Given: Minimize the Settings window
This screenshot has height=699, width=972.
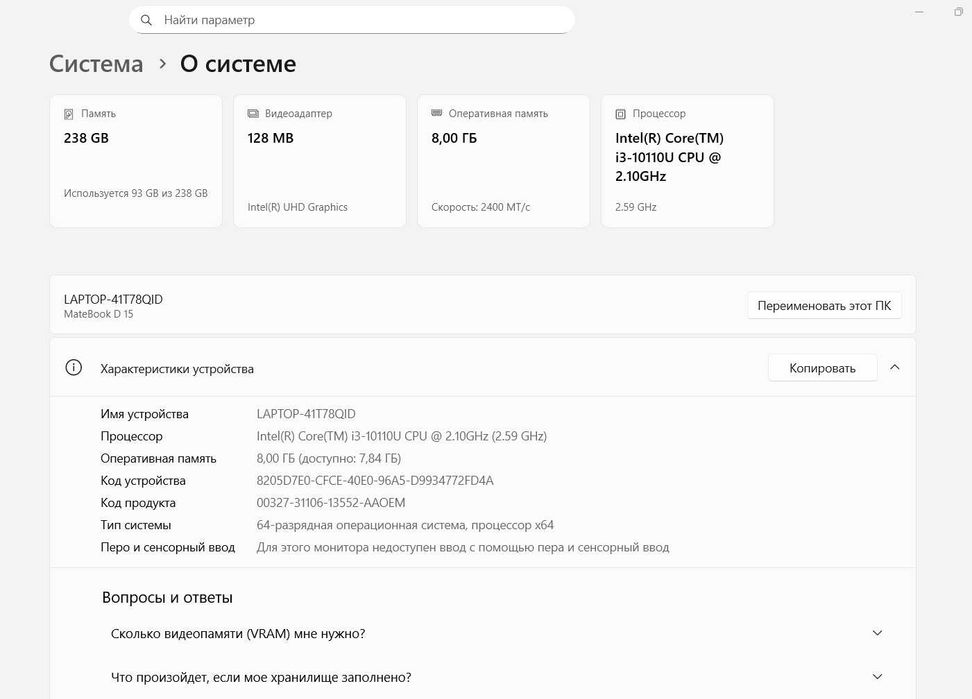Looking at the screenshot, I should 919,12.
